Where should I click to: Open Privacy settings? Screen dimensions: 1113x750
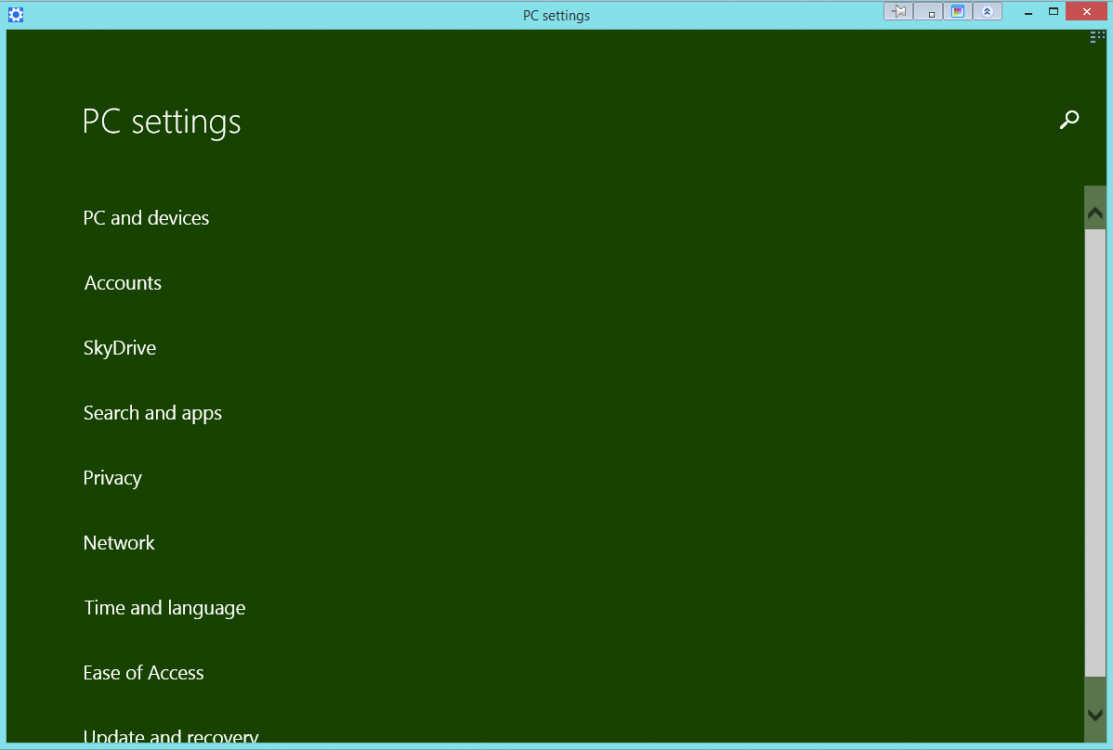[x=112, y=478]
